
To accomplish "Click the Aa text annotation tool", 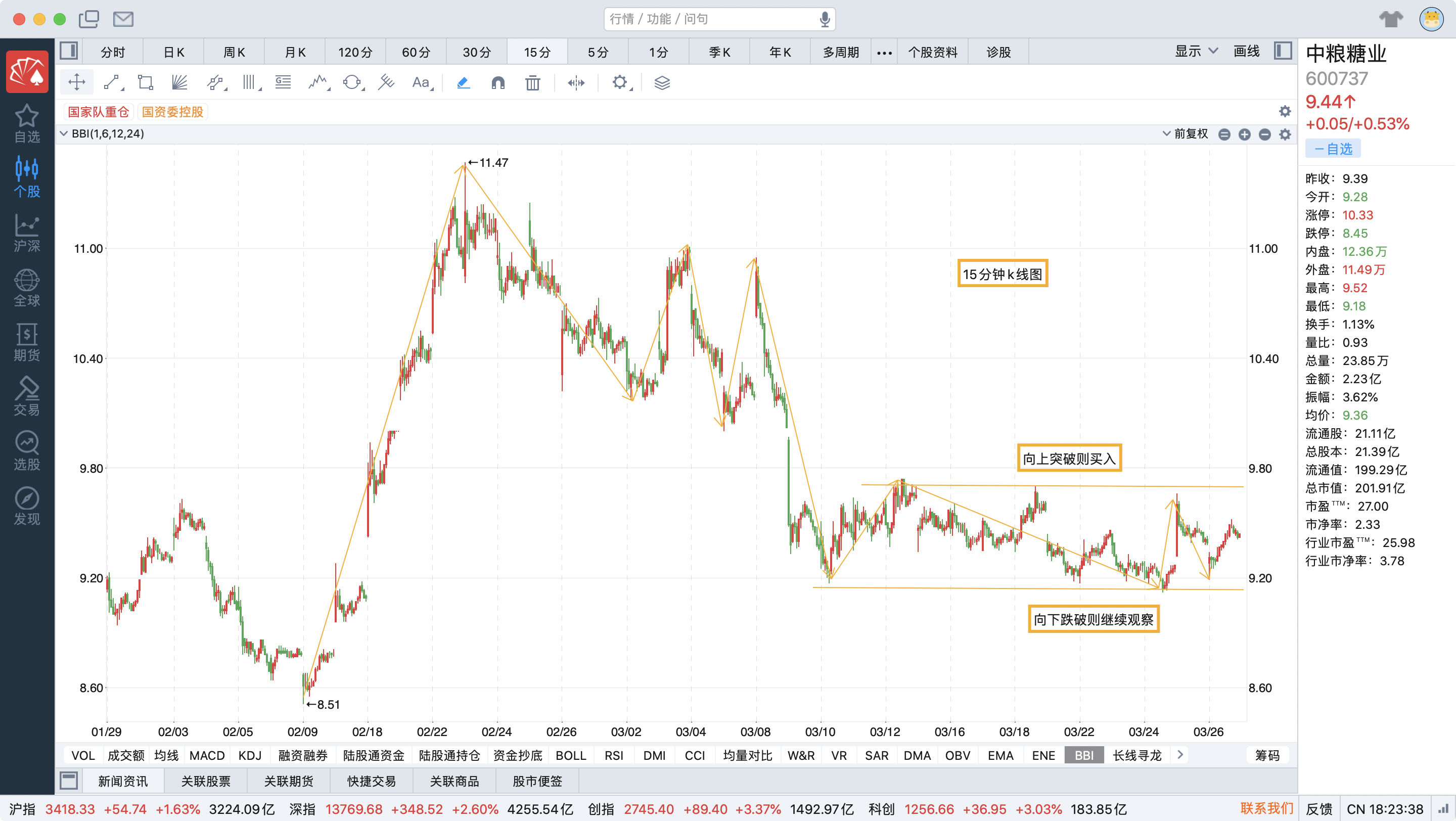I will (x=421, y=82).
